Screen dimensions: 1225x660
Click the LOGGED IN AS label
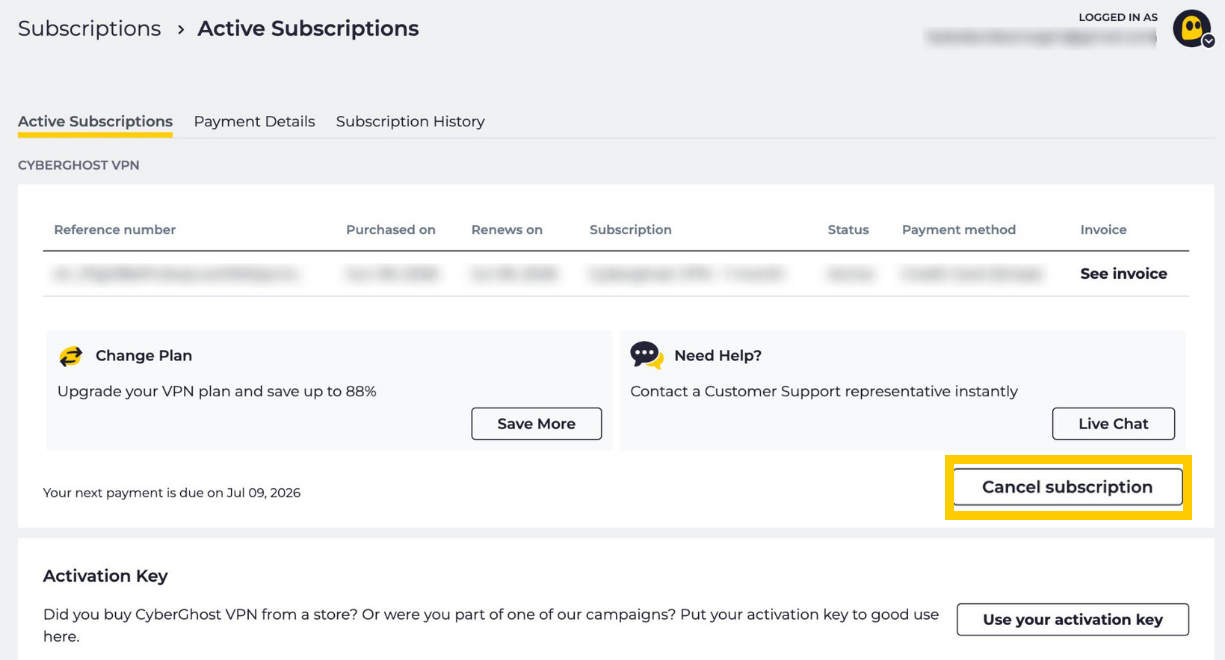pyautogui.click(x=1118, y=17)
